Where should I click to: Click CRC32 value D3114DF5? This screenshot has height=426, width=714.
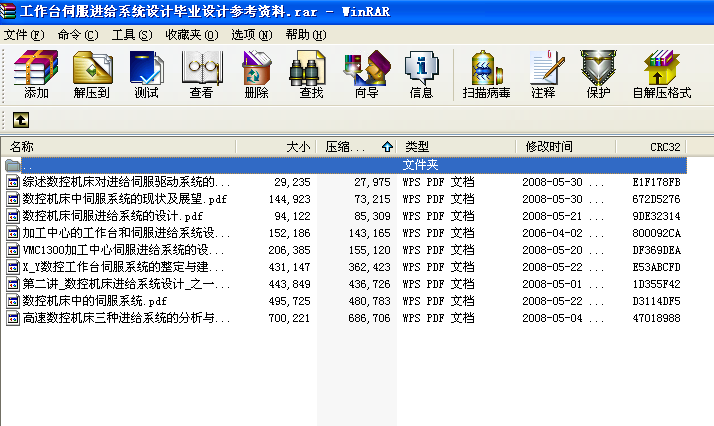(656, 301)
